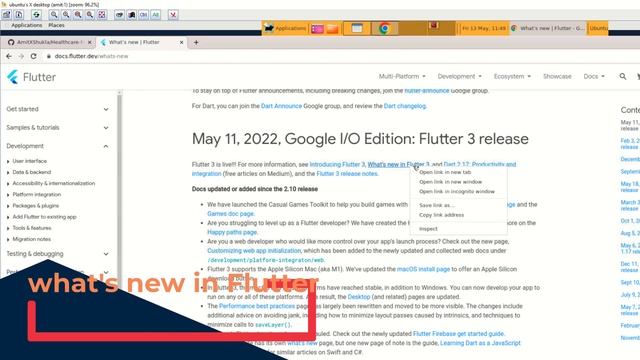Open the Development dropdown in top navbar
The height and width of the screenshot is (360, 640).
tap(460, 76)
